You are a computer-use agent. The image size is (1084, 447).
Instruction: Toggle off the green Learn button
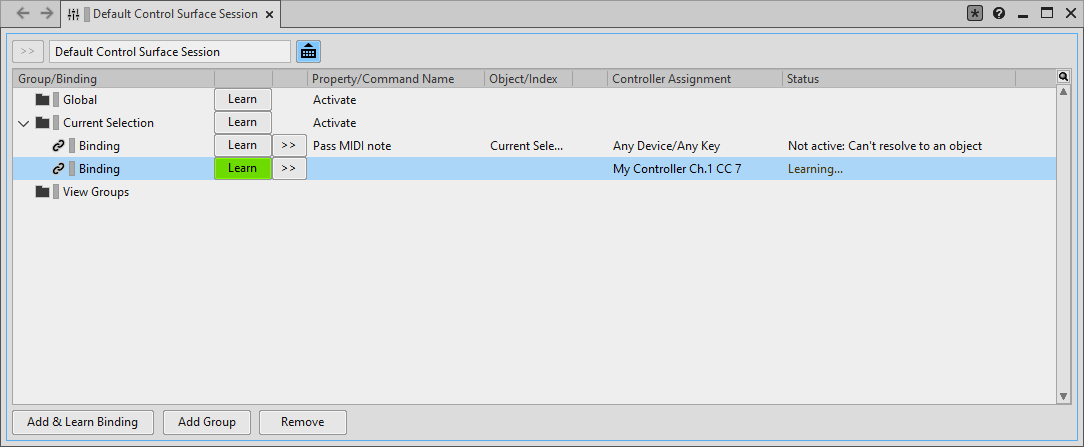pos(242,168)
